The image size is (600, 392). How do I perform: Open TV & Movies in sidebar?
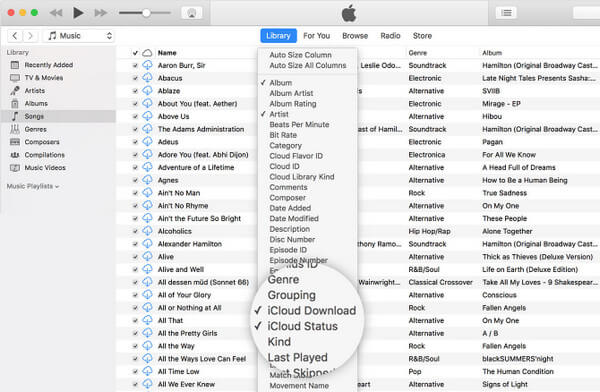pos(44,78)
